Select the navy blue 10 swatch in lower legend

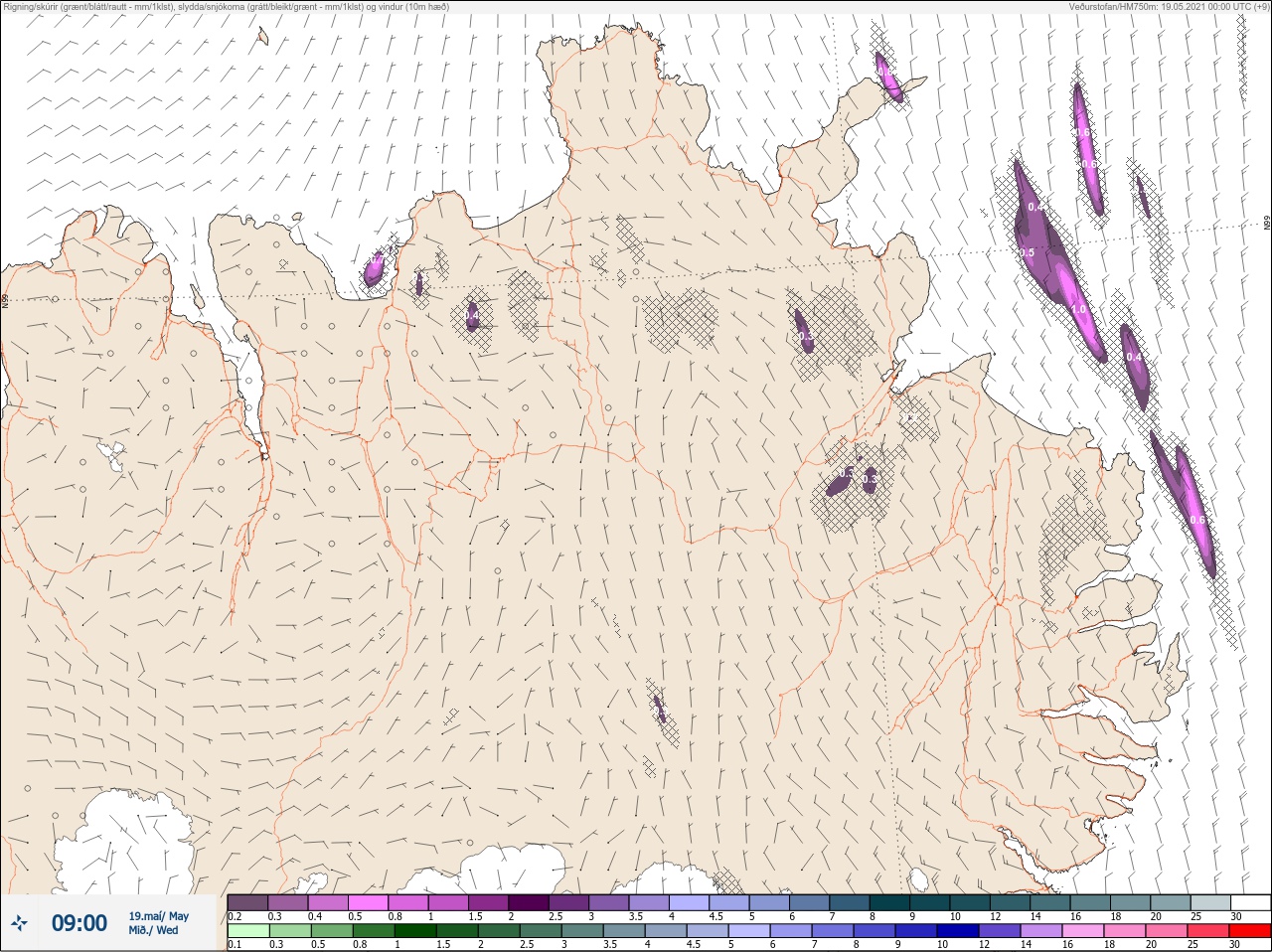pyautogui.click(x=959, y=931)
